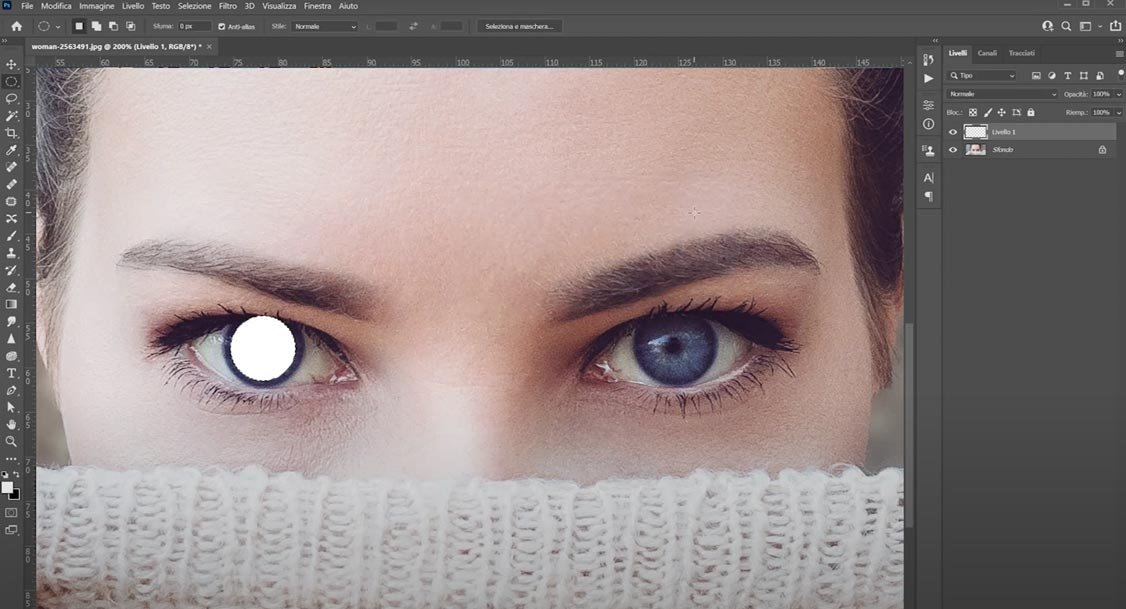1126x609 pixels.
Task: Open the Edit Toolbar three-dots button
Action: click(x=11, y=458)
